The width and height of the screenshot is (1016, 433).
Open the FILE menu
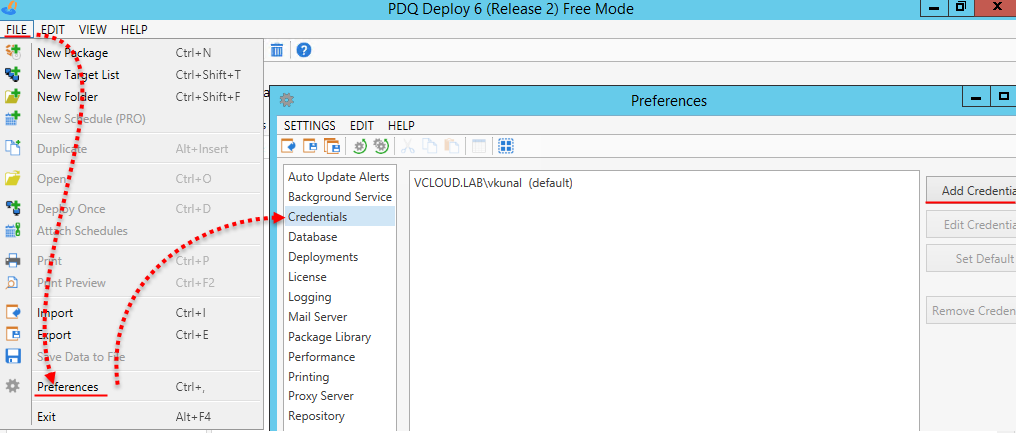pyautogui.click(x=16, y=30)
